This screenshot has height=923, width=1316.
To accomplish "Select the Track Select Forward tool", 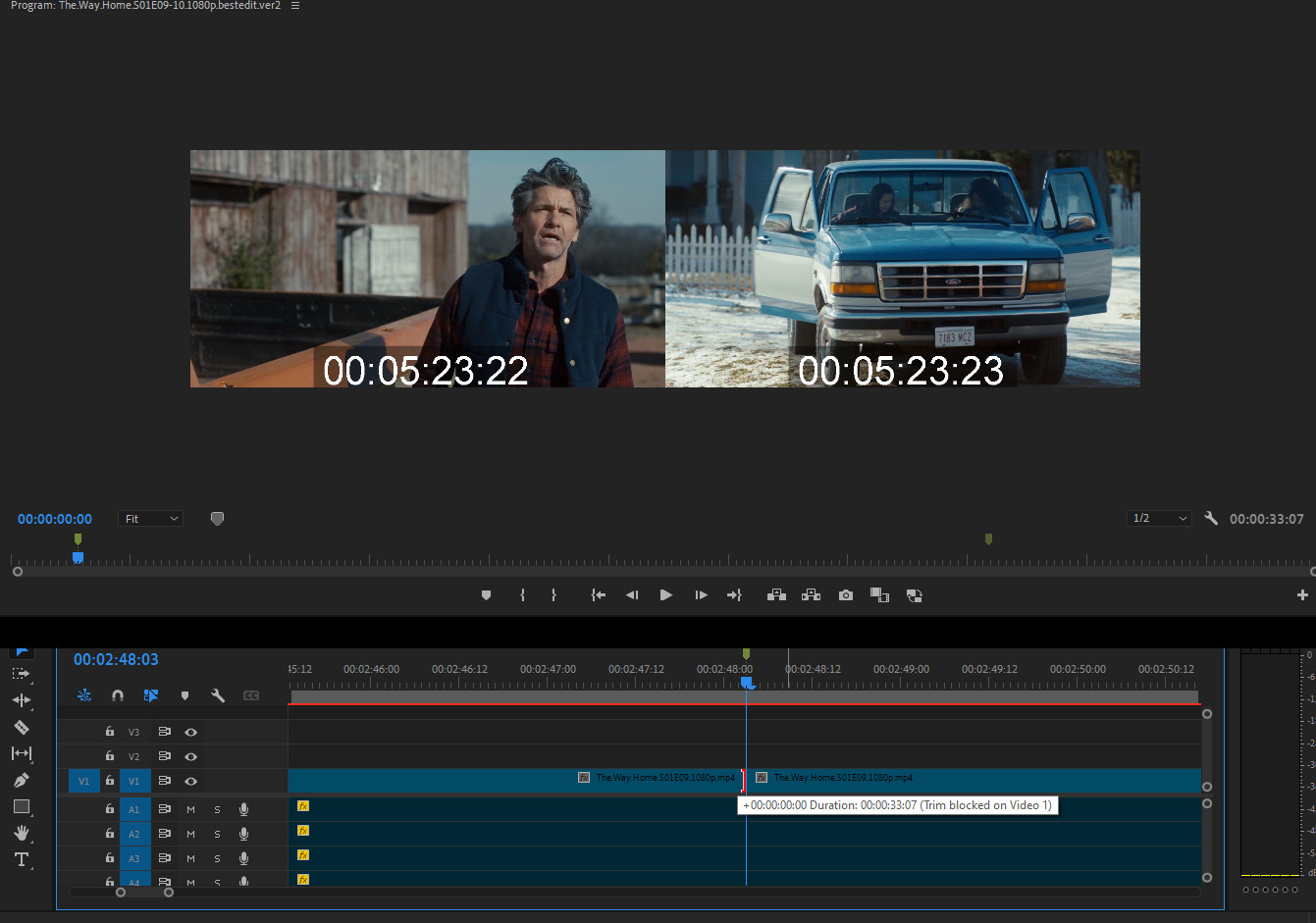I will pyautogui.click(x=21, y=674).
